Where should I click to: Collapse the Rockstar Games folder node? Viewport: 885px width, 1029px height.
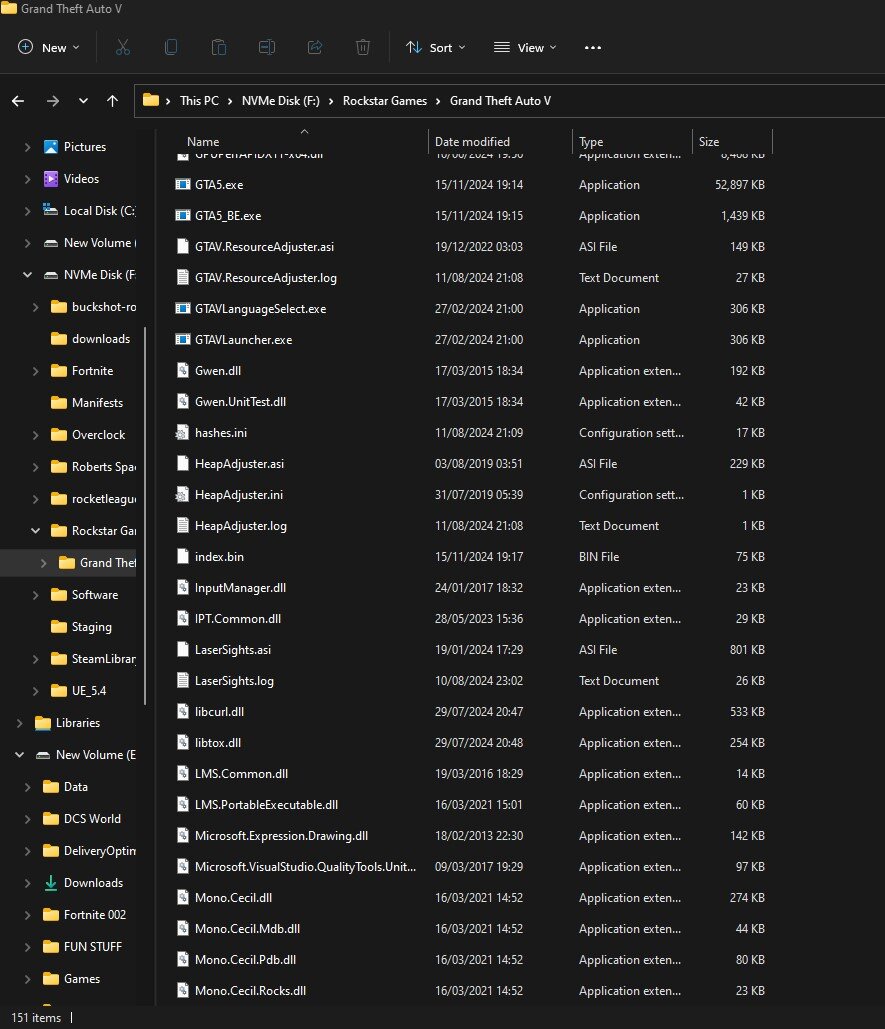point(35,531)
